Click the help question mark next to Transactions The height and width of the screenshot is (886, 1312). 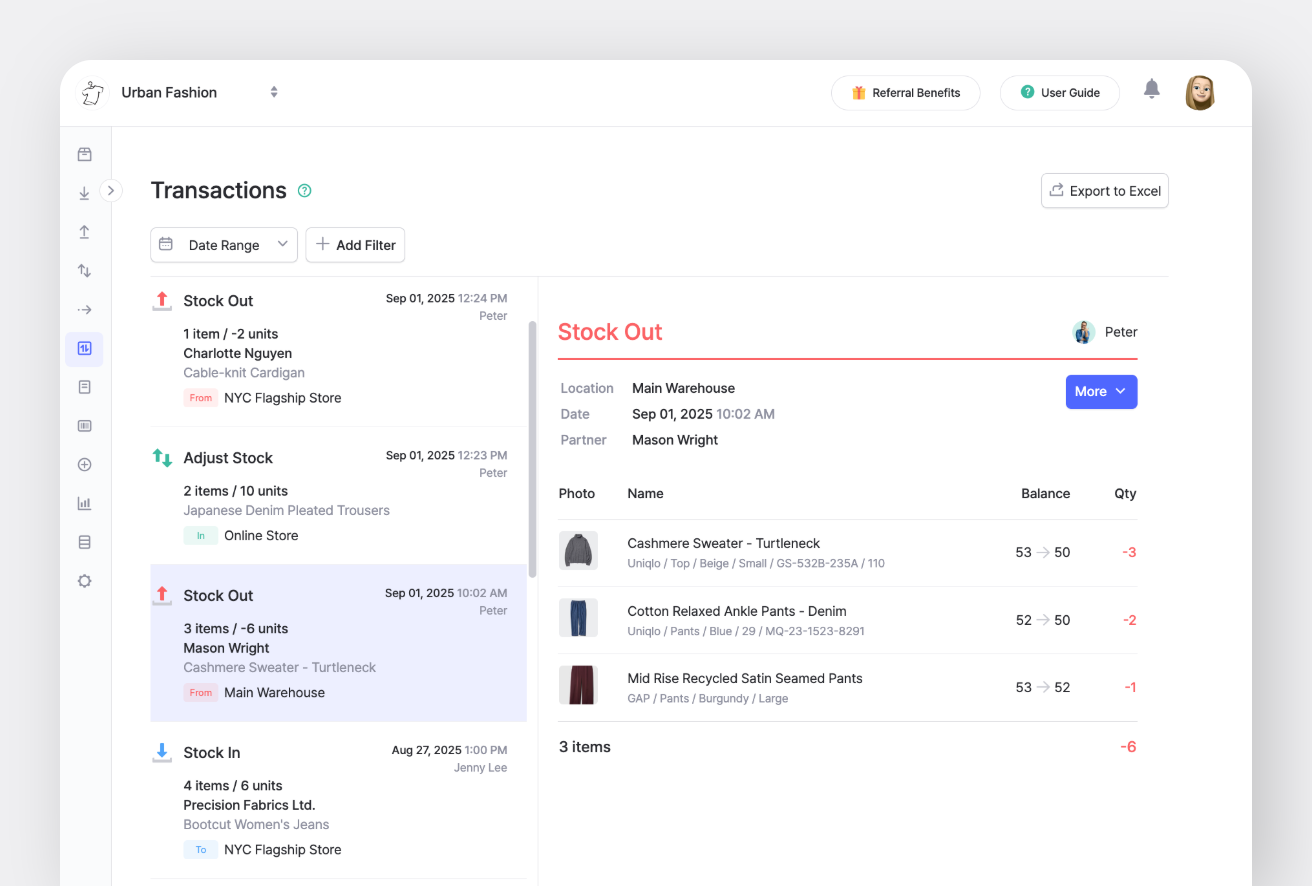click(304, 190)
